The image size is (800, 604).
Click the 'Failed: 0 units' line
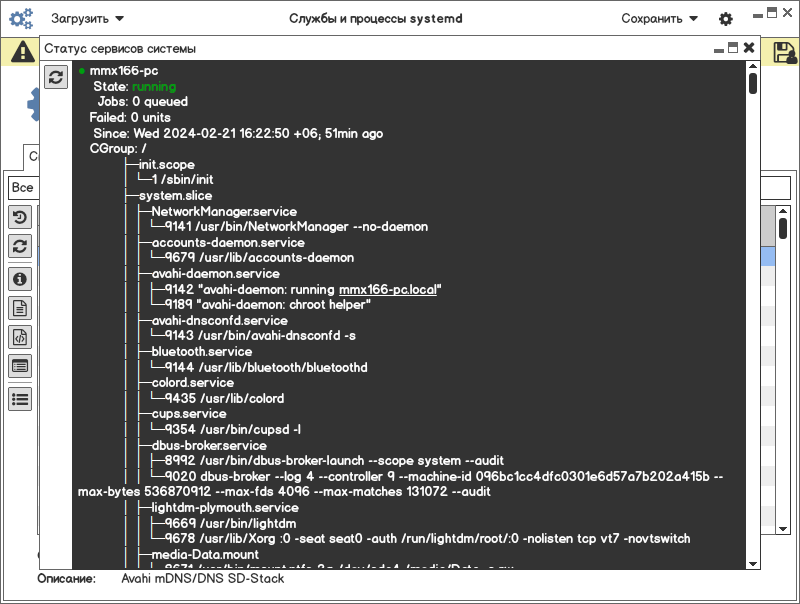[130, 118]
